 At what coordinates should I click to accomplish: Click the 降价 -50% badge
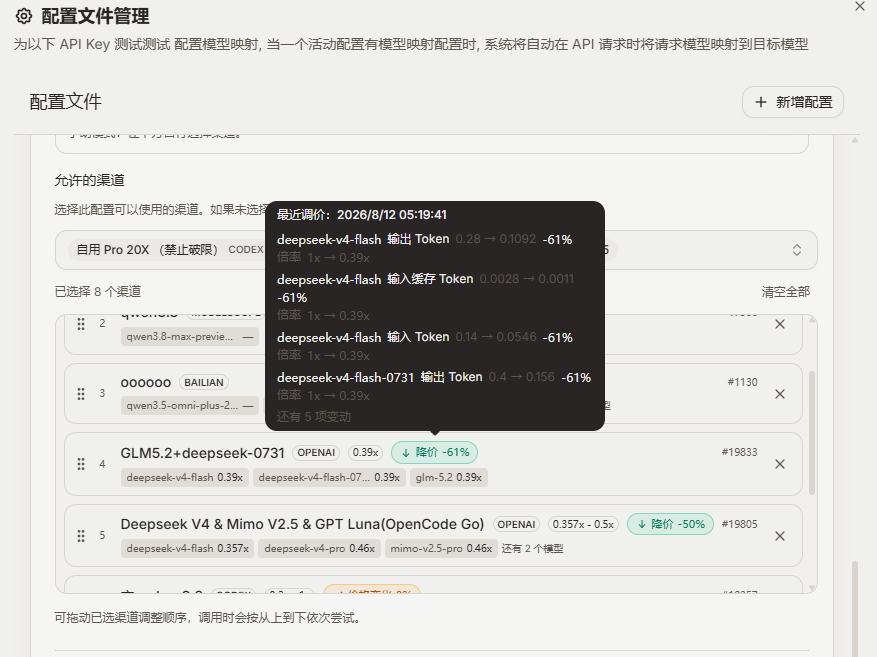tap(670, 524)
